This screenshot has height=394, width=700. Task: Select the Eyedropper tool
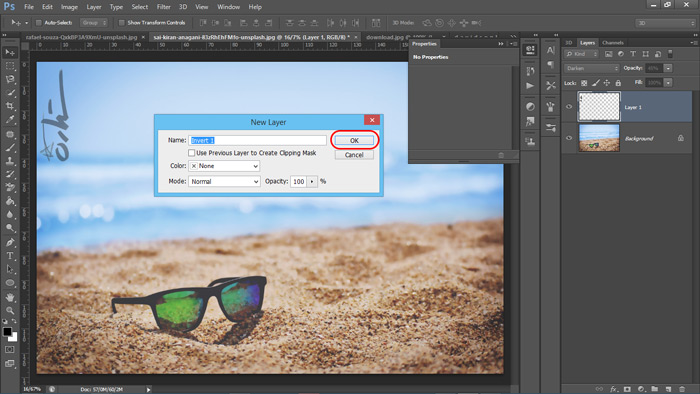(10, 120)
